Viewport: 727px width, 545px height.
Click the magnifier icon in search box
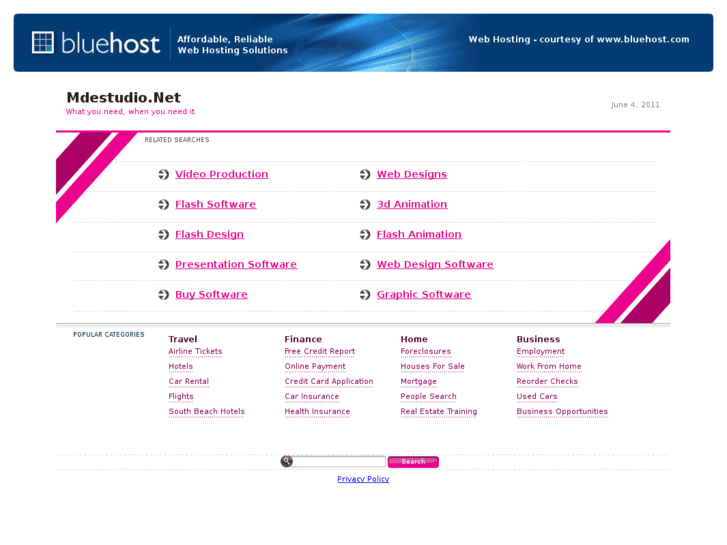coord(287,461)
